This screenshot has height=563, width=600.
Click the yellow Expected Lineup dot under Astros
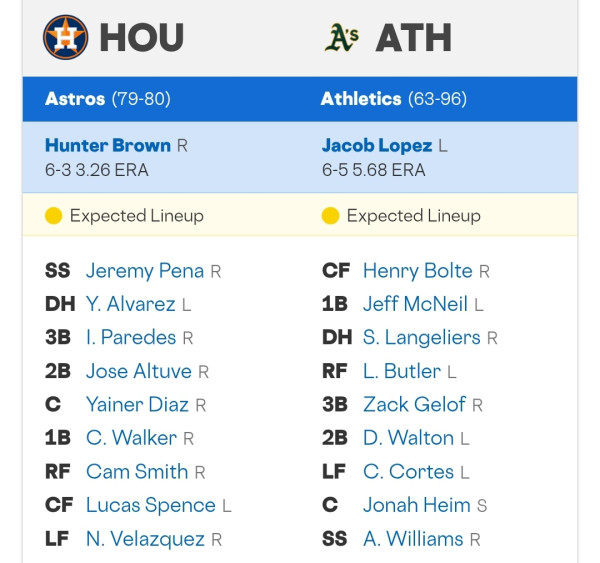click(x=54, y=215)
